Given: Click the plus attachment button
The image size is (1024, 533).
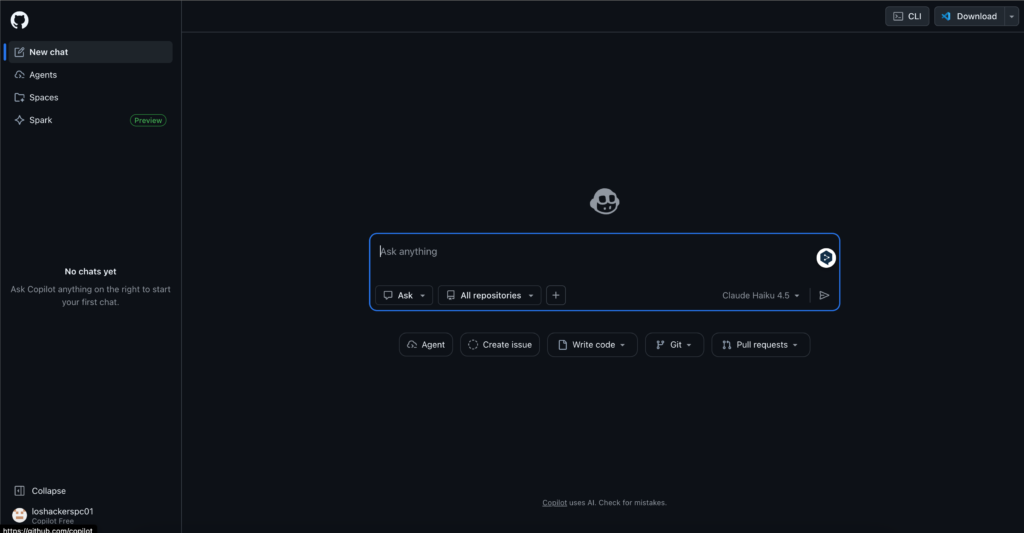Looking at the screenshot, I should click(556, 295).
